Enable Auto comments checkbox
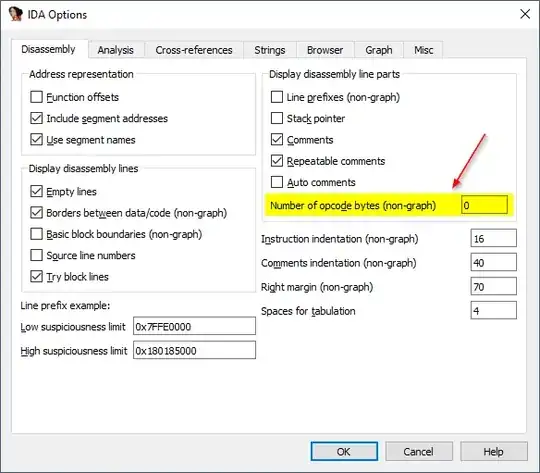The width and height of the screenshot is (540, 473). [277, 182]
